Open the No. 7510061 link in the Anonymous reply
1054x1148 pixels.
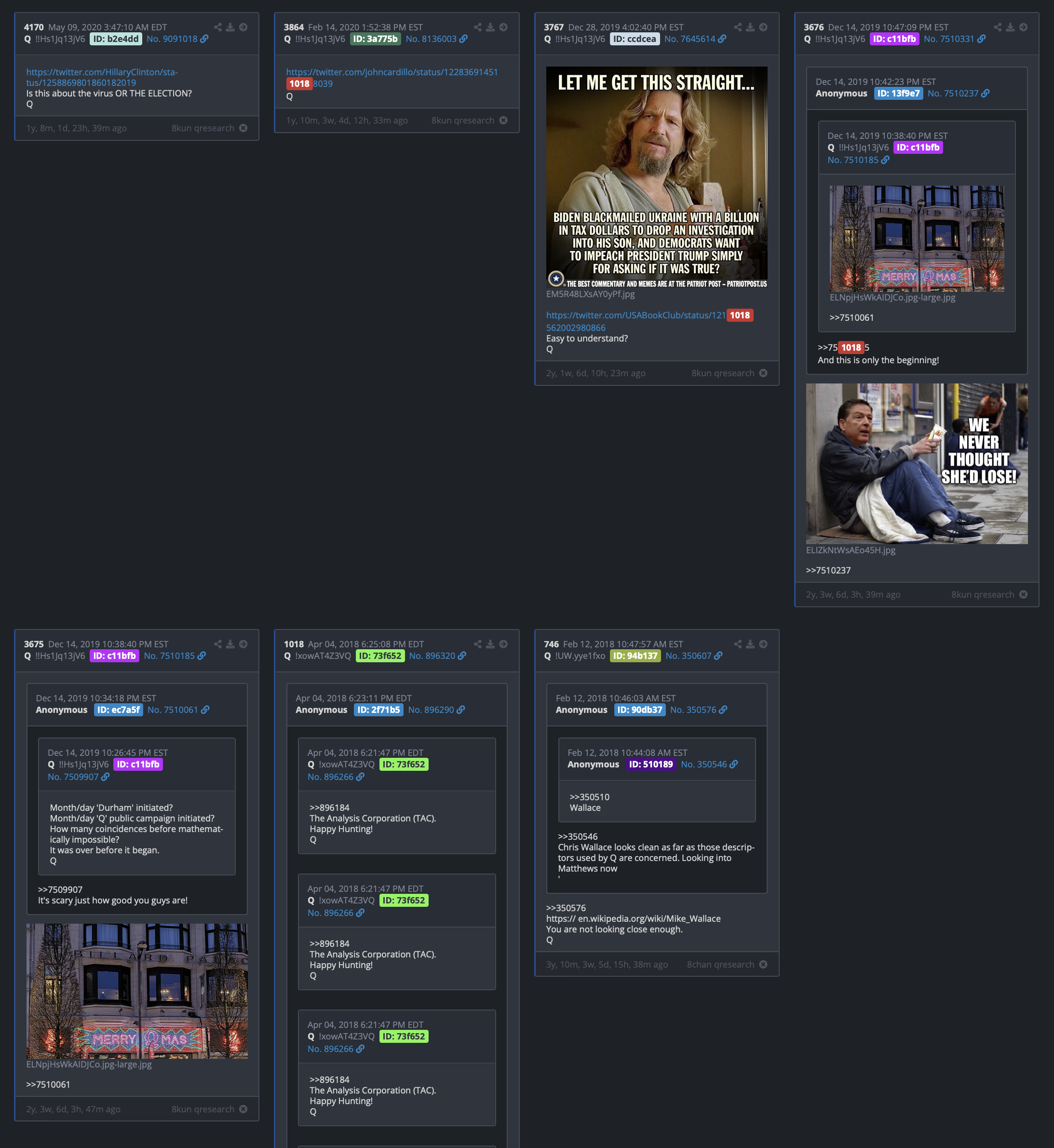pyautogui.click(x=173, y=710)
